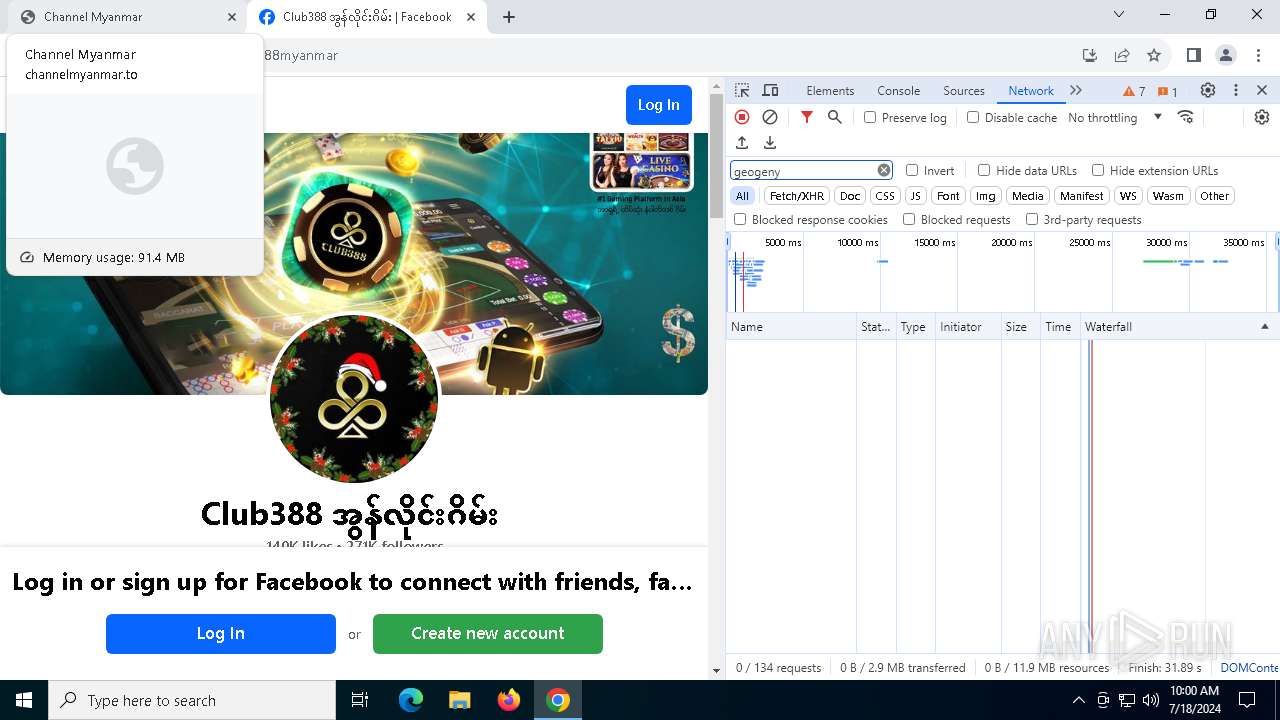
Task: Open Network panel settings gear
Action: pyautogui.click(x=1262, y=117)
